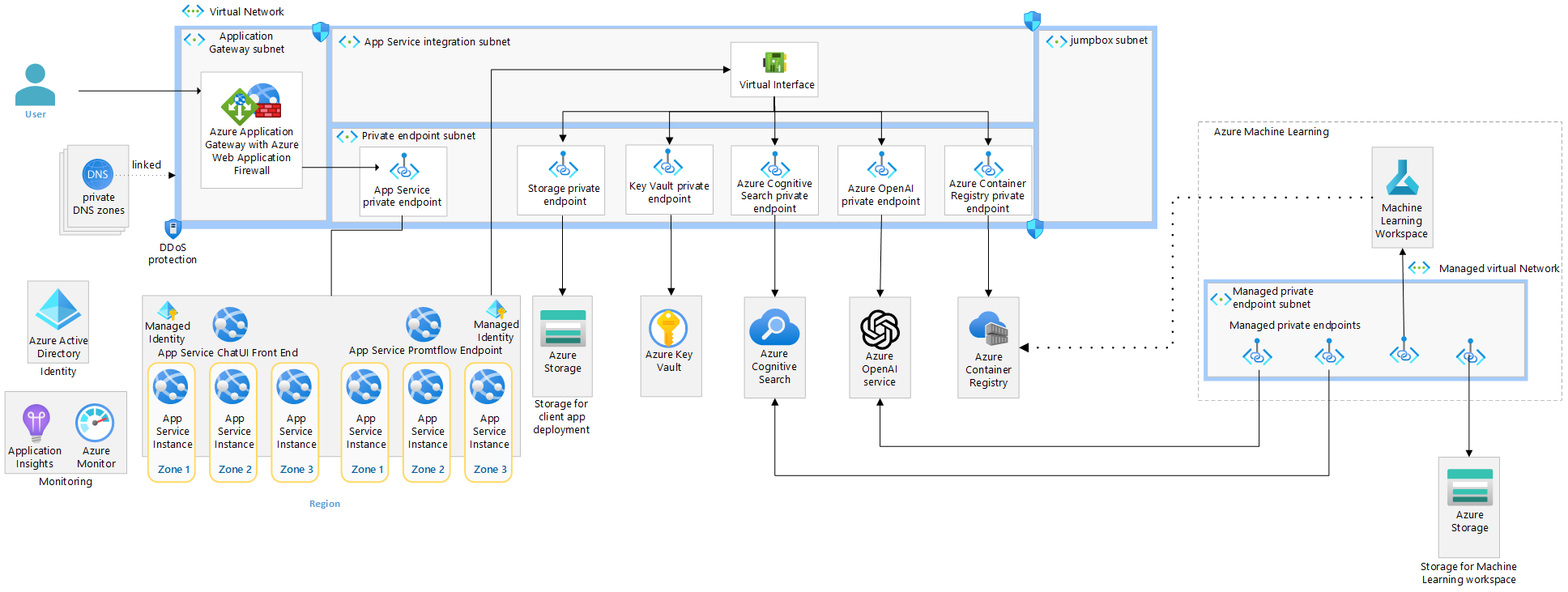Select Managed private endpoint subnet label
The image size is (1568, 592).
point(1273,297)
